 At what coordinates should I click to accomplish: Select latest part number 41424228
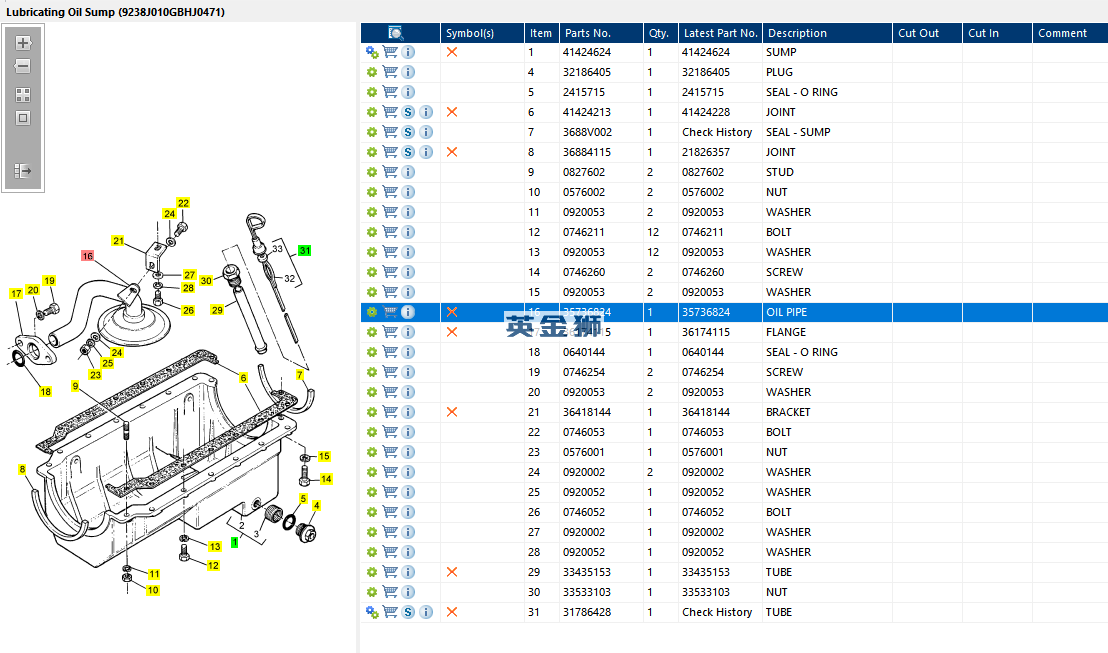(x=705, y=112)
